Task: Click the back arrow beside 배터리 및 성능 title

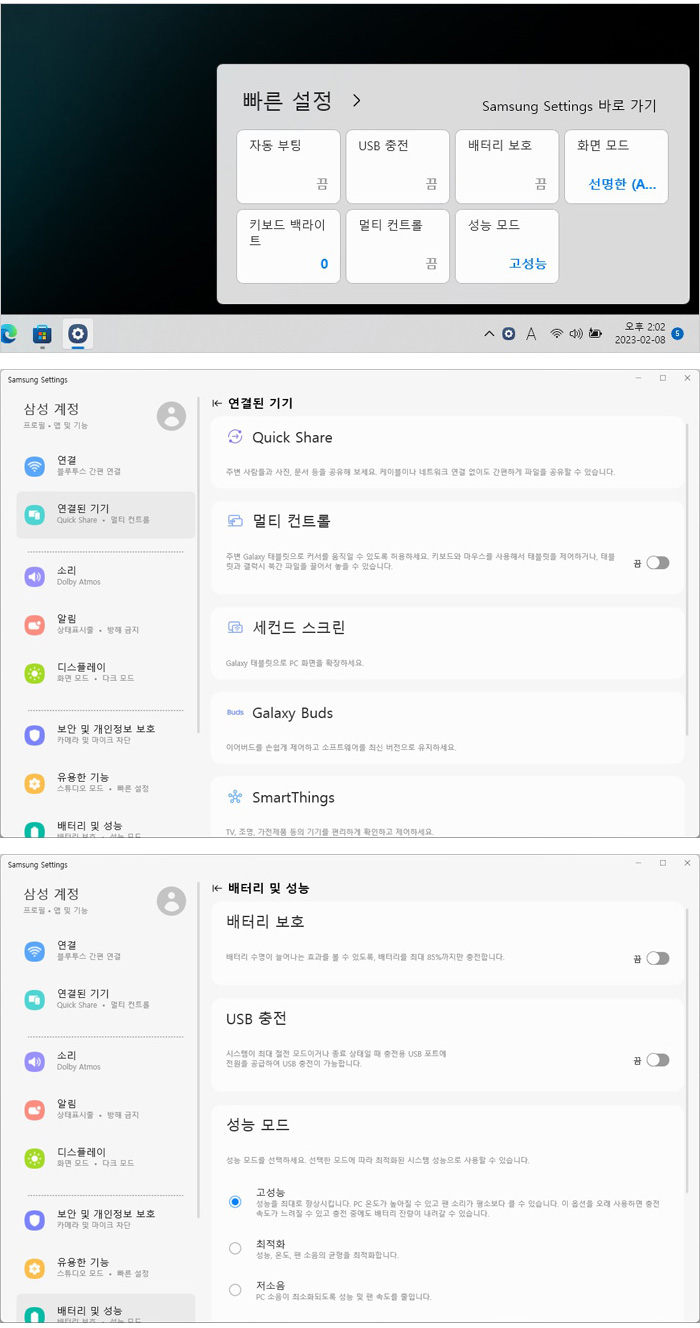Action: 217,888
